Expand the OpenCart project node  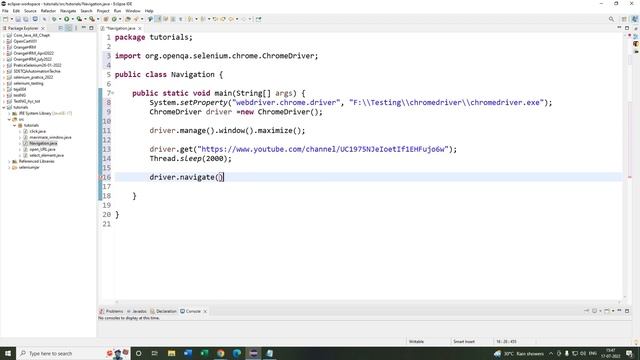coord(4,42)
